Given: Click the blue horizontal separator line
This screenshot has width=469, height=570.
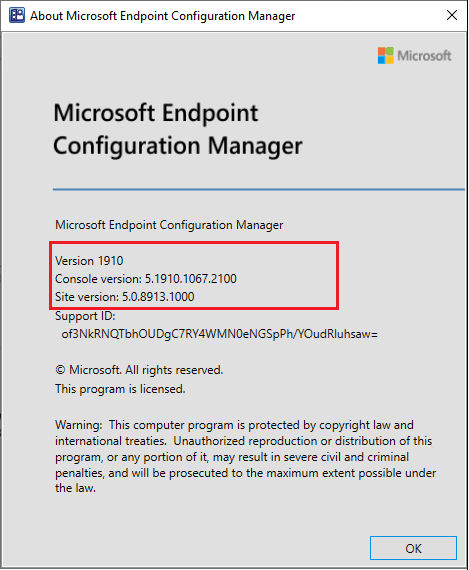Looking at the screenshot, I should coord(259,189).
